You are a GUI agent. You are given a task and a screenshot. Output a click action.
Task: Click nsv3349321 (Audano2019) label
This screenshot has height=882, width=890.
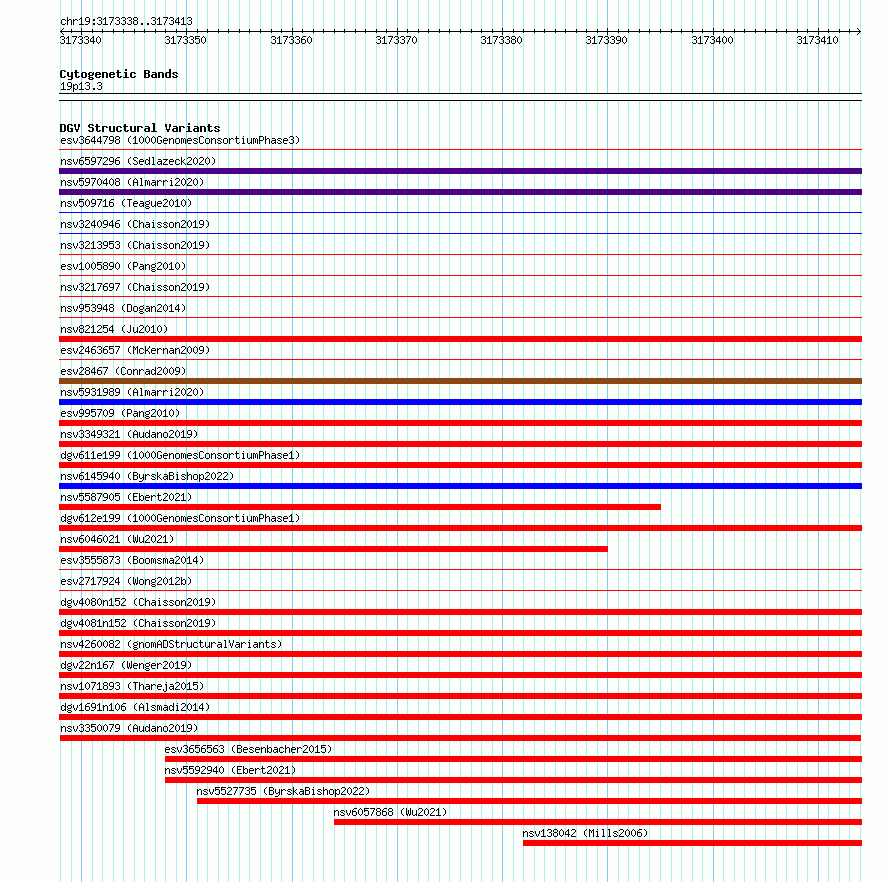pos(129,434)
